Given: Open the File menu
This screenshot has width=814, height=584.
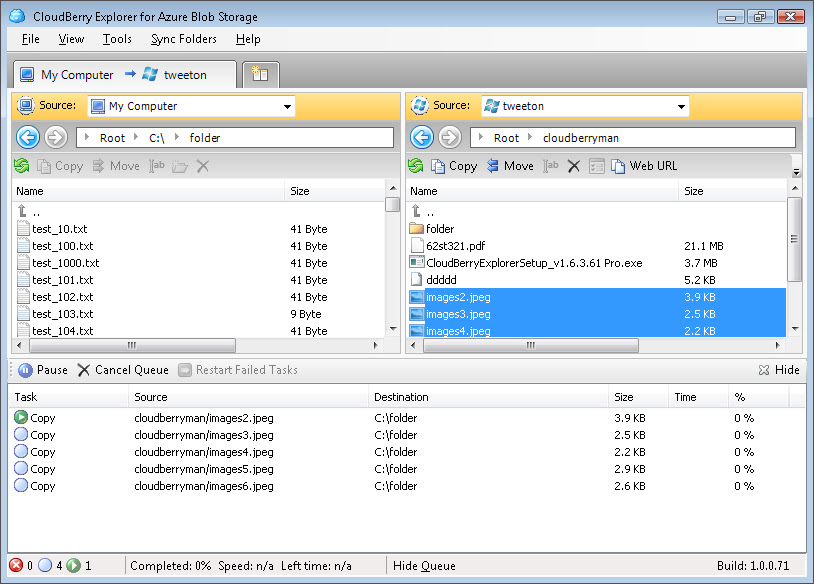Looking at the screenshot, I should point(31,39).
